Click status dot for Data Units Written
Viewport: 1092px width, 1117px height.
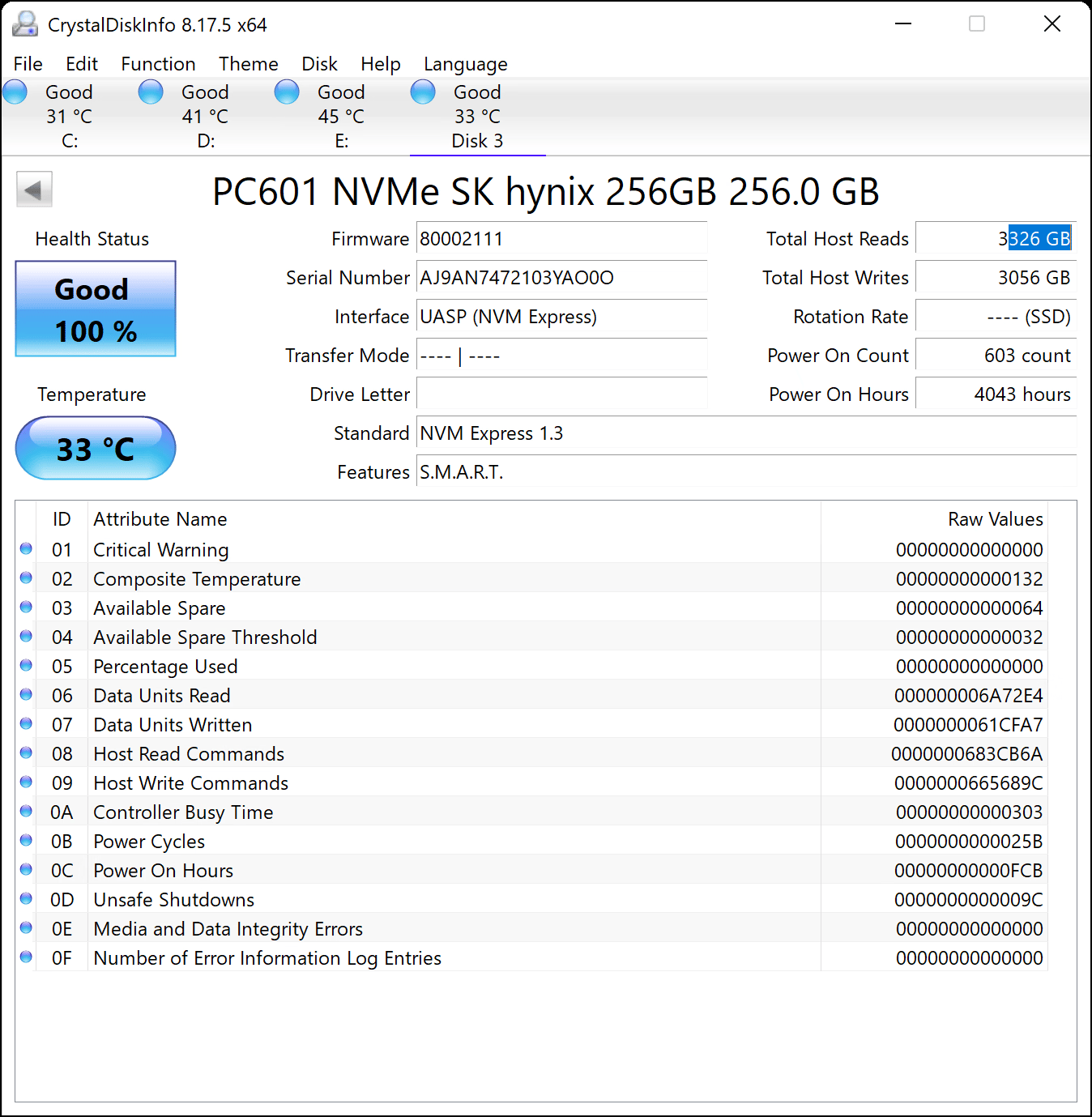[x=26, y=724]
